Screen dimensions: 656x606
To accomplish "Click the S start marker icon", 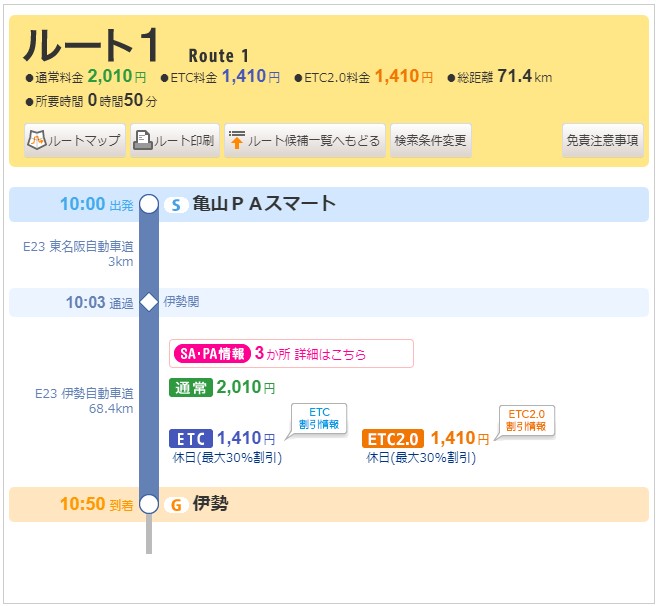I will pos(176,205).
